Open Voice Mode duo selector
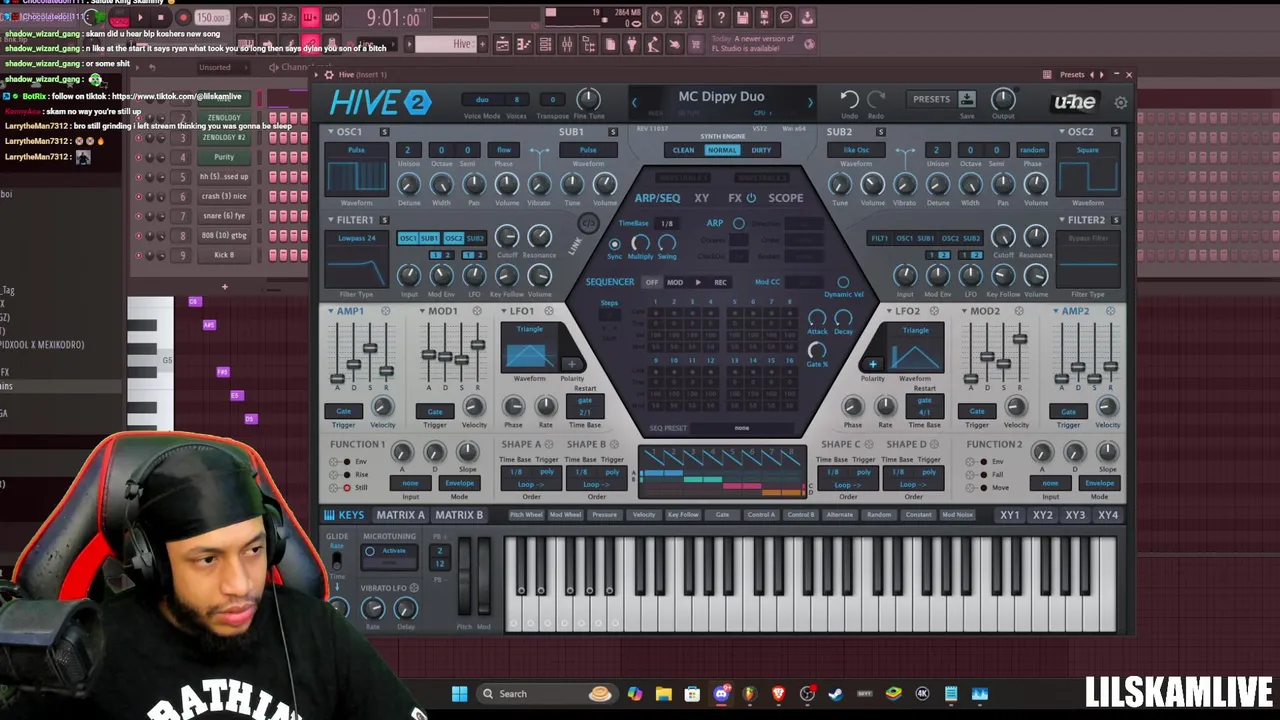Image resolution: width=1280 pixels, height=720 pixels. [x=482, y=100]
